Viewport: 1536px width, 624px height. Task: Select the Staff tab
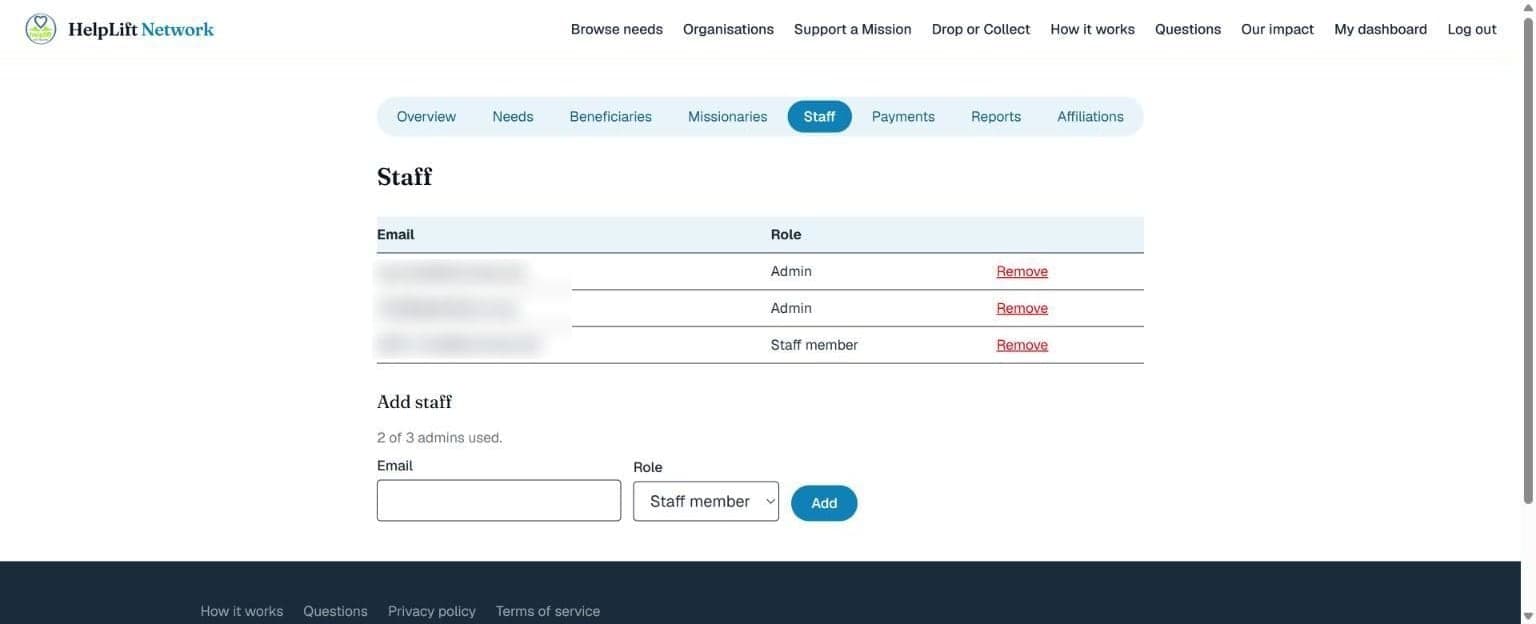[x=819, y=117]
